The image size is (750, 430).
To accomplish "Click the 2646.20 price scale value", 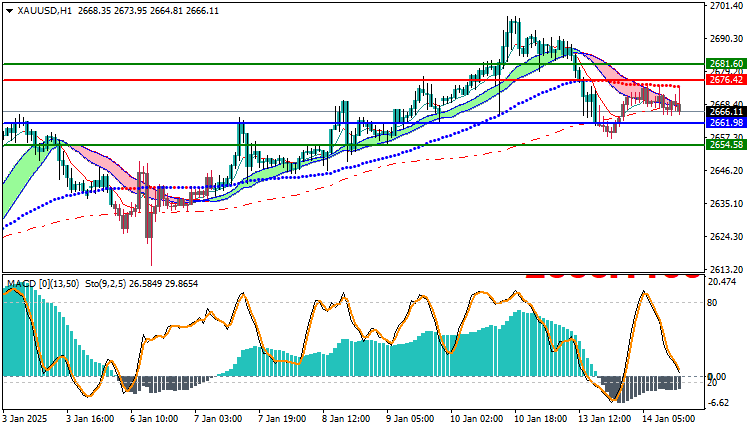I will pyautogui.click(x=726, y=170).
